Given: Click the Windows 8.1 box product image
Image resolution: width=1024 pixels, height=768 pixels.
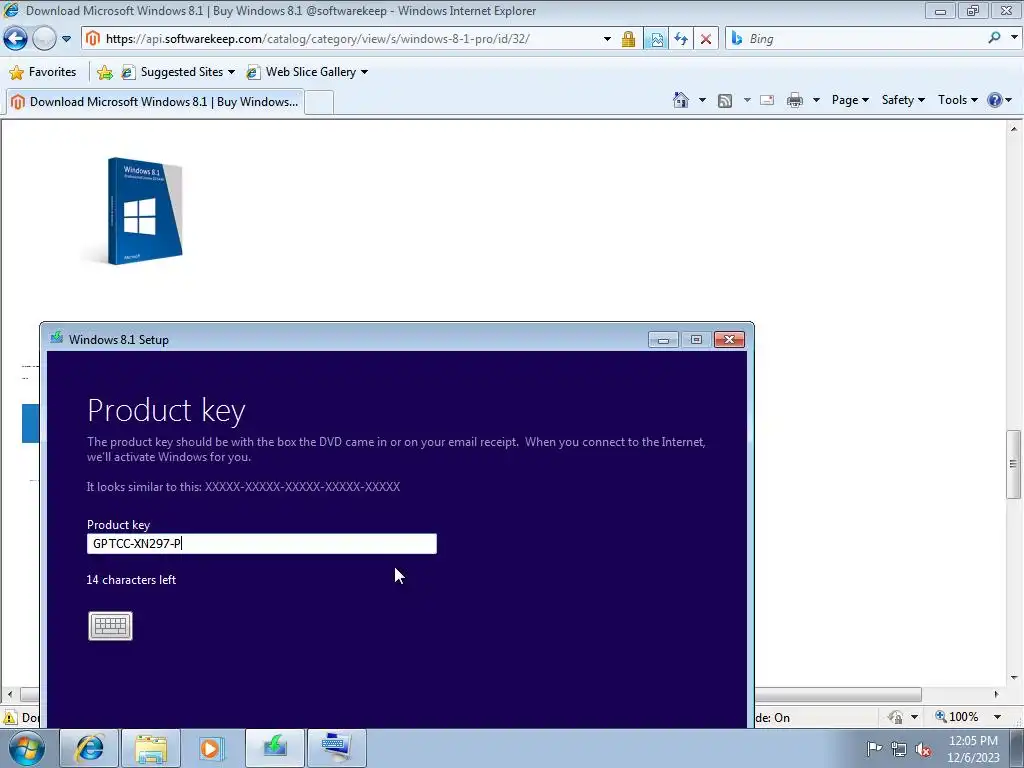Looking at the screenshot, I should point(144,211).
